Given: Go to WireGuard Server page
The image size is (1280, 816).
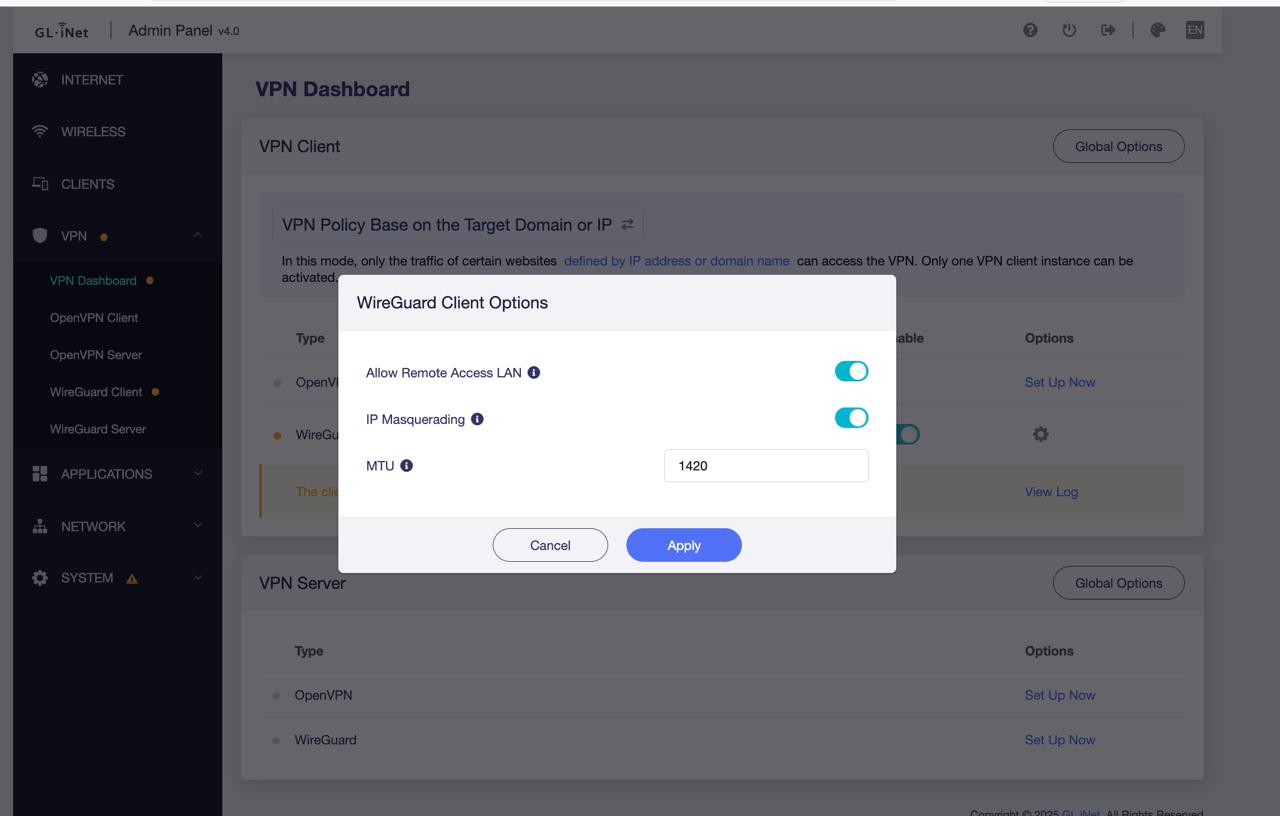Looking at the screenshot, I should click(x=98, y=429).
